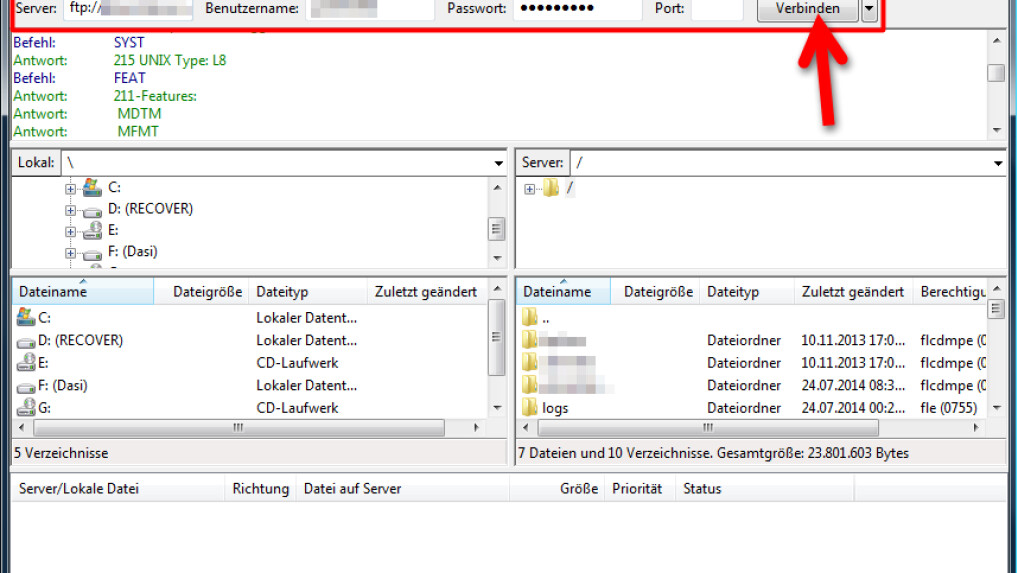This screenshot has width=1018, height=573.
Task: Select the C: drive icon in local tree
Action: [x=92, y=188]
